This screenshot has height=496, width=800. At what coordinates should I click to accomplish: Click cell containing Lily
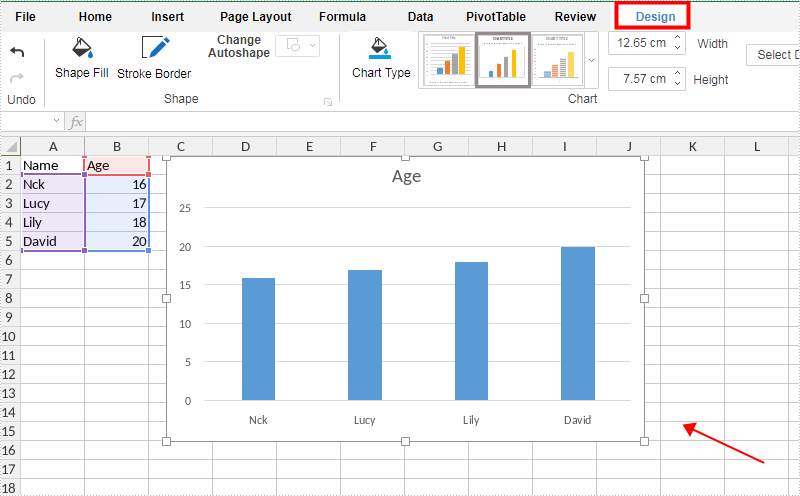tap(53, 222)
